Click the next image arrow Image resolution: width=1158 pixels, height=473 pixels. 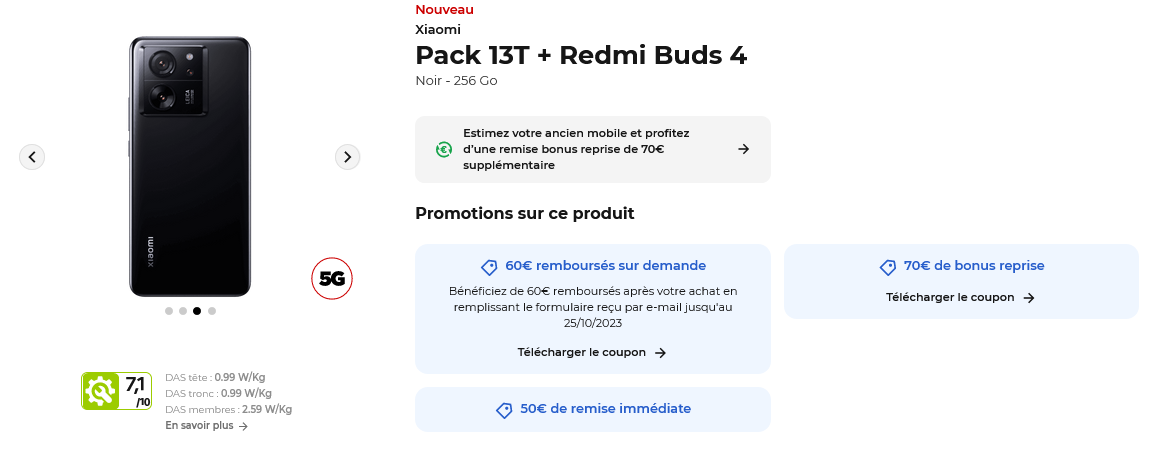click(x=347, y=157)
